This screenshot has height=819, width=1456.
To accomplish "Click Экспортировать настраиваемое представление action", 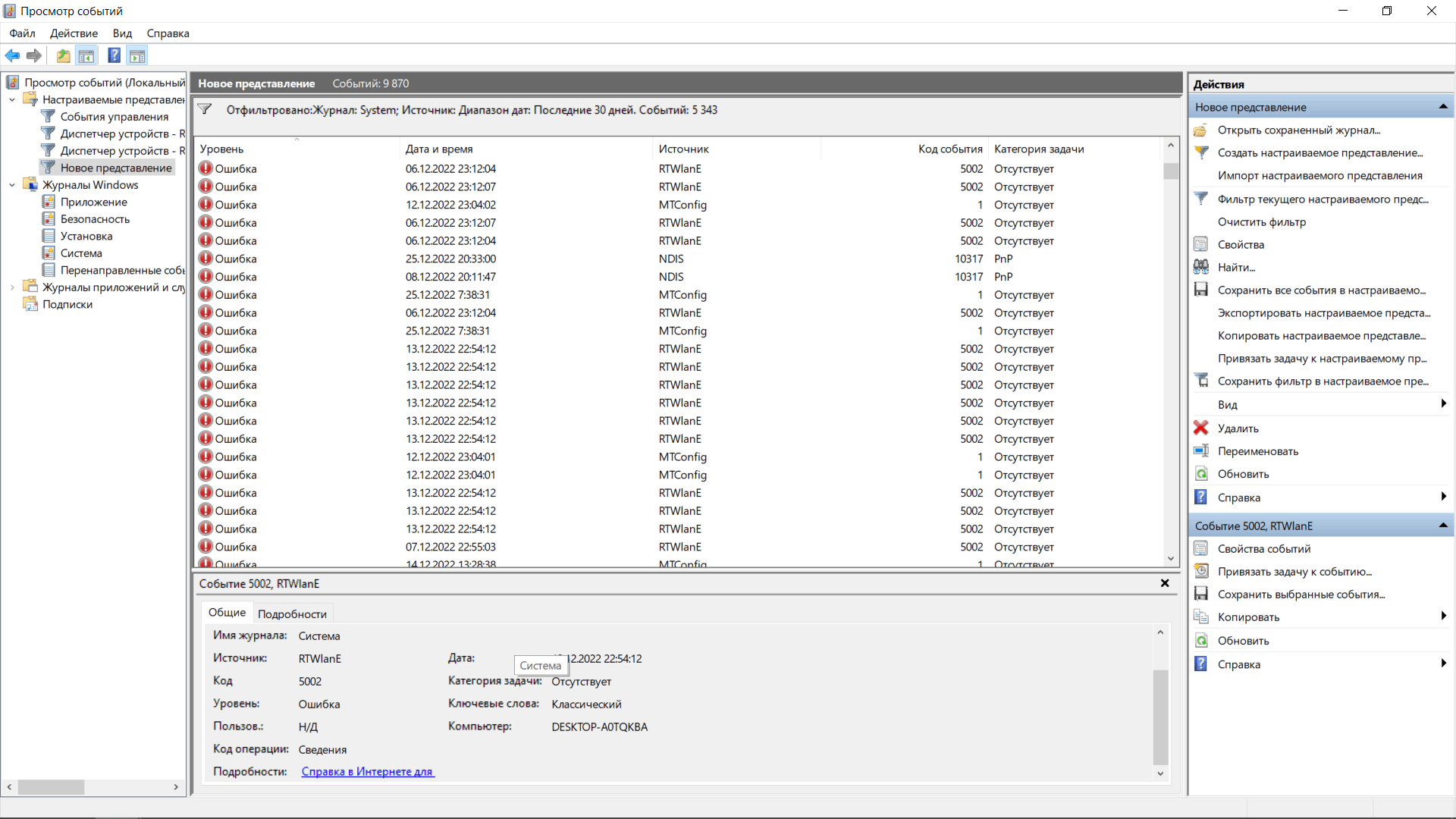I will click(x=1324, y=313).
